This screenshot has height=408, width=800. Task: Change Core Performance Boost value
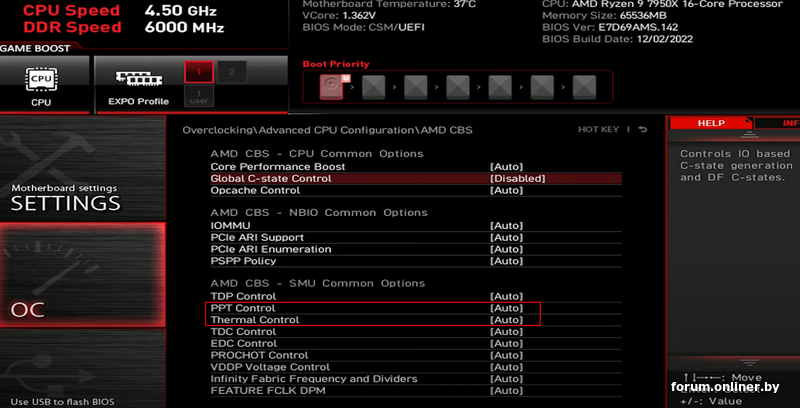coord(507,167)
